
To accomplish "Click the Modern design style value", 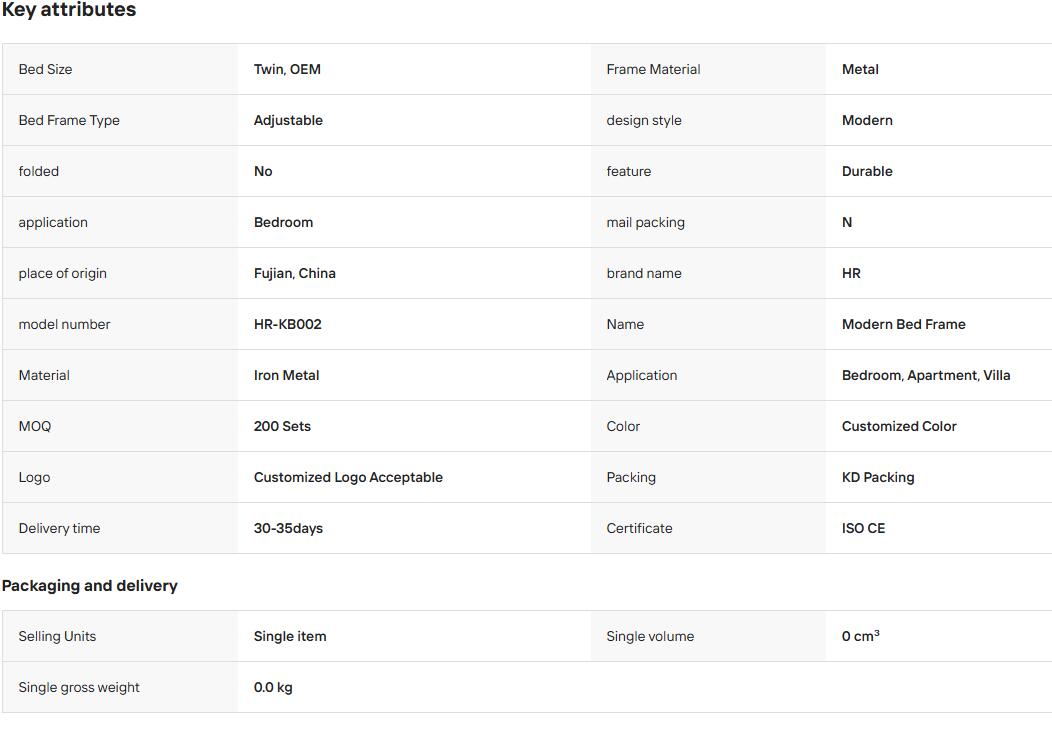I will pos(867,120).
